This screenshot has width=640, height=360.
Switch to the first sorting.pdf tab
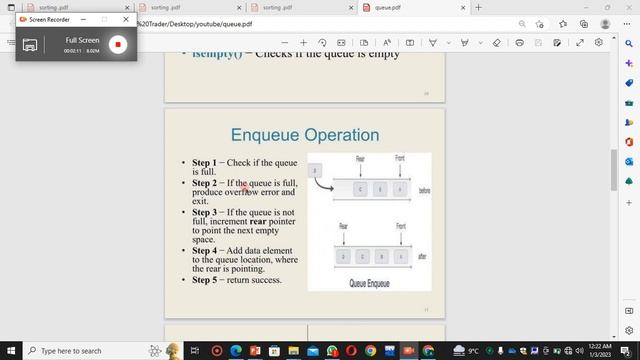(x=78, y=7)
